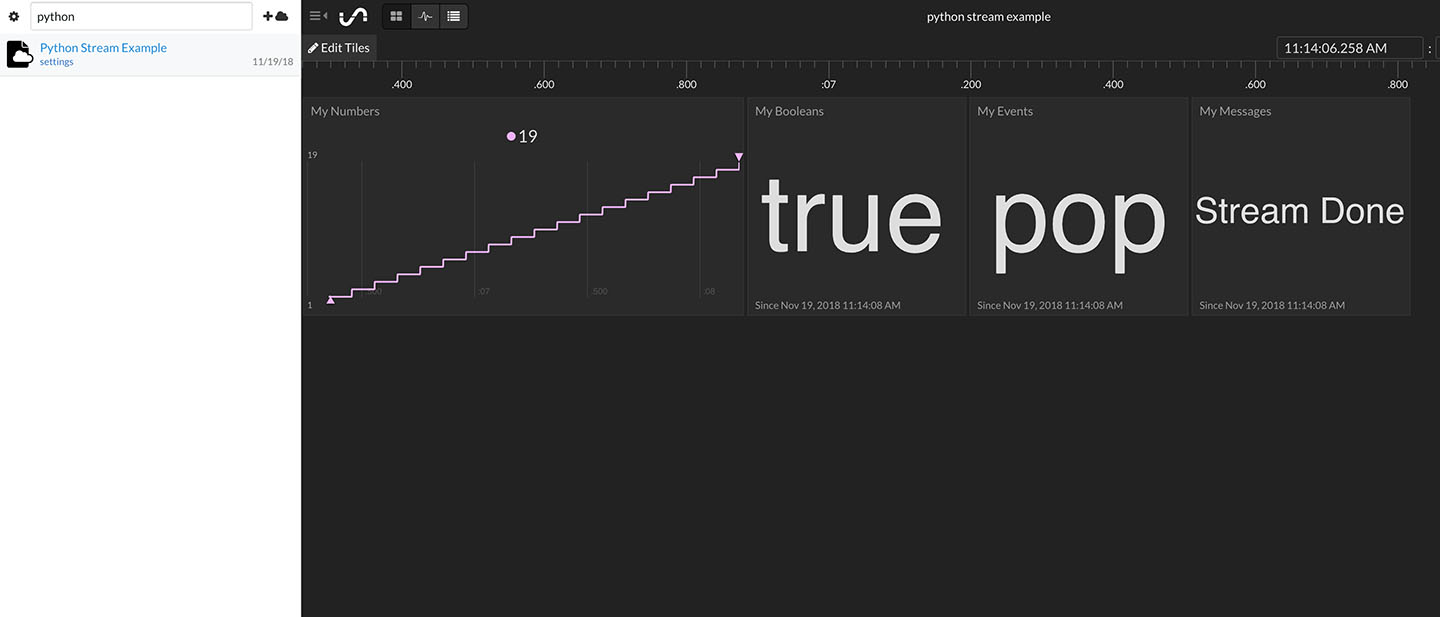Open Python Stream Example bucket

point(103,48)
